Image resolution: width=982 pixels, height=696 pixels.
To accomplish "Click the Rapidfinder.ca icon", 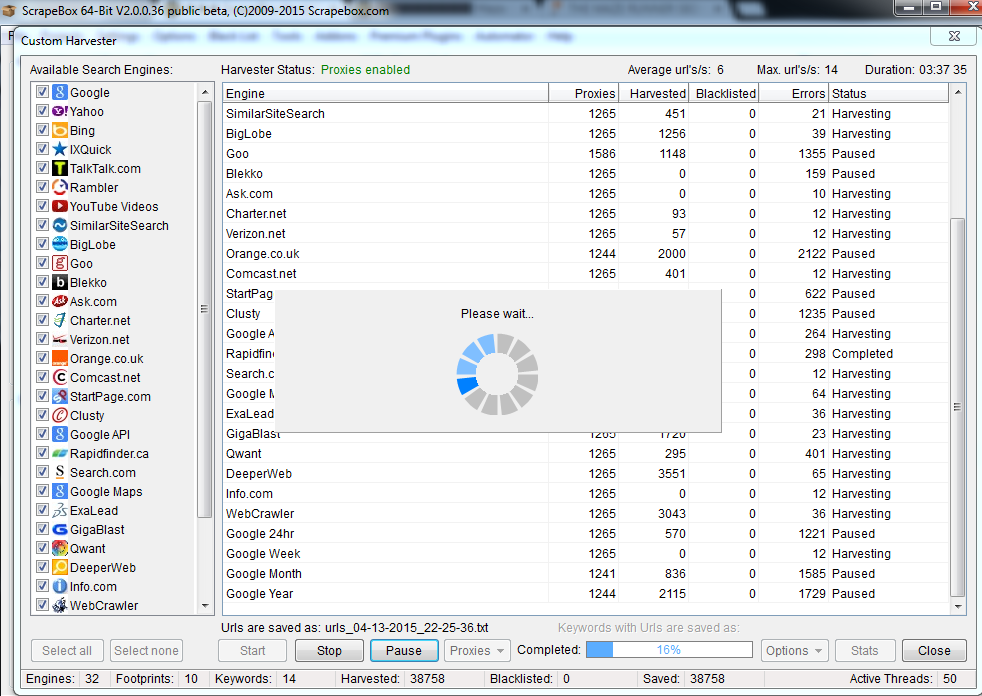I will 59,454.
